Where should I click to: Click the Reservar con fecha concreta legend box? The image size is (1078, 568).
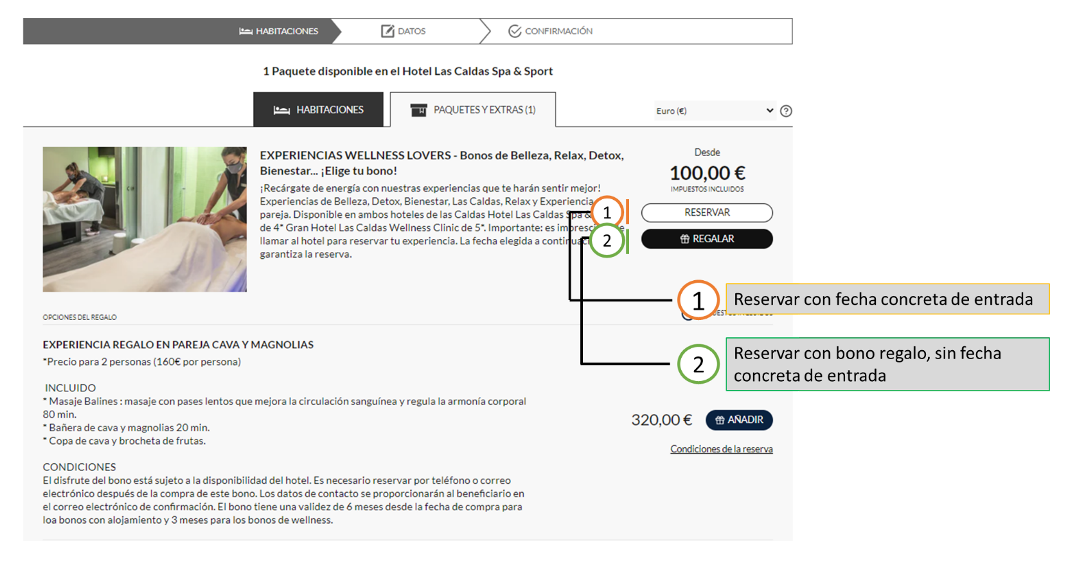tap(886, 299)
